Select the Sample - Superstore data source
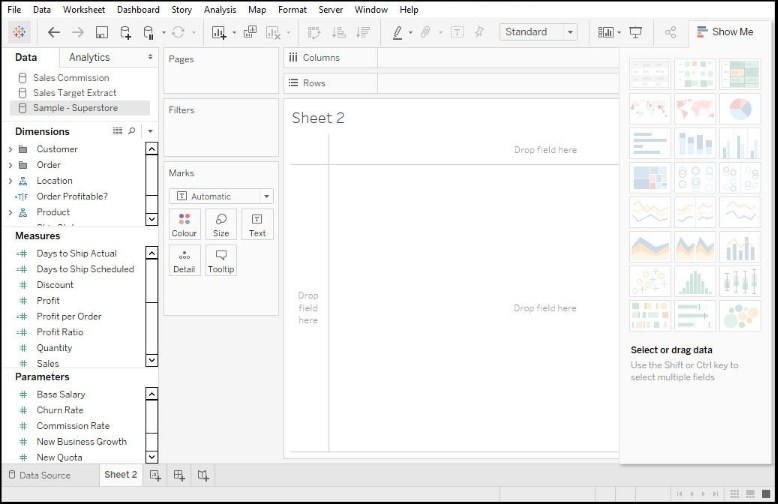This screenshot has height=504, width=778. pyautogui.click(x=75, y=108)
